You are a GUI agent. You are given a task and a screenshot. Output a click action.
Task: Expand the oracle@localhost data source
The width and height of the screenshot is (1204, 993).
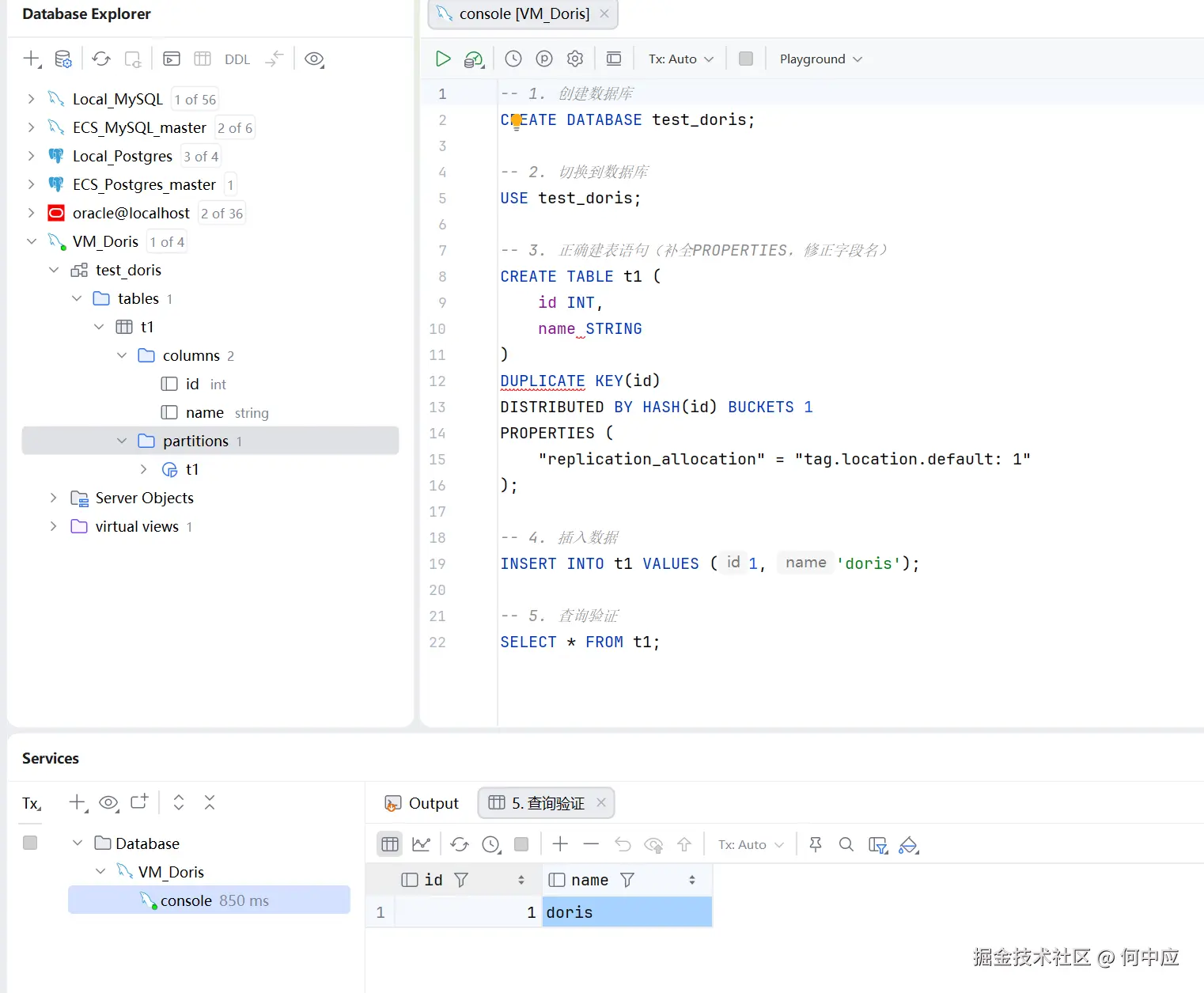(x=31, y=213)
